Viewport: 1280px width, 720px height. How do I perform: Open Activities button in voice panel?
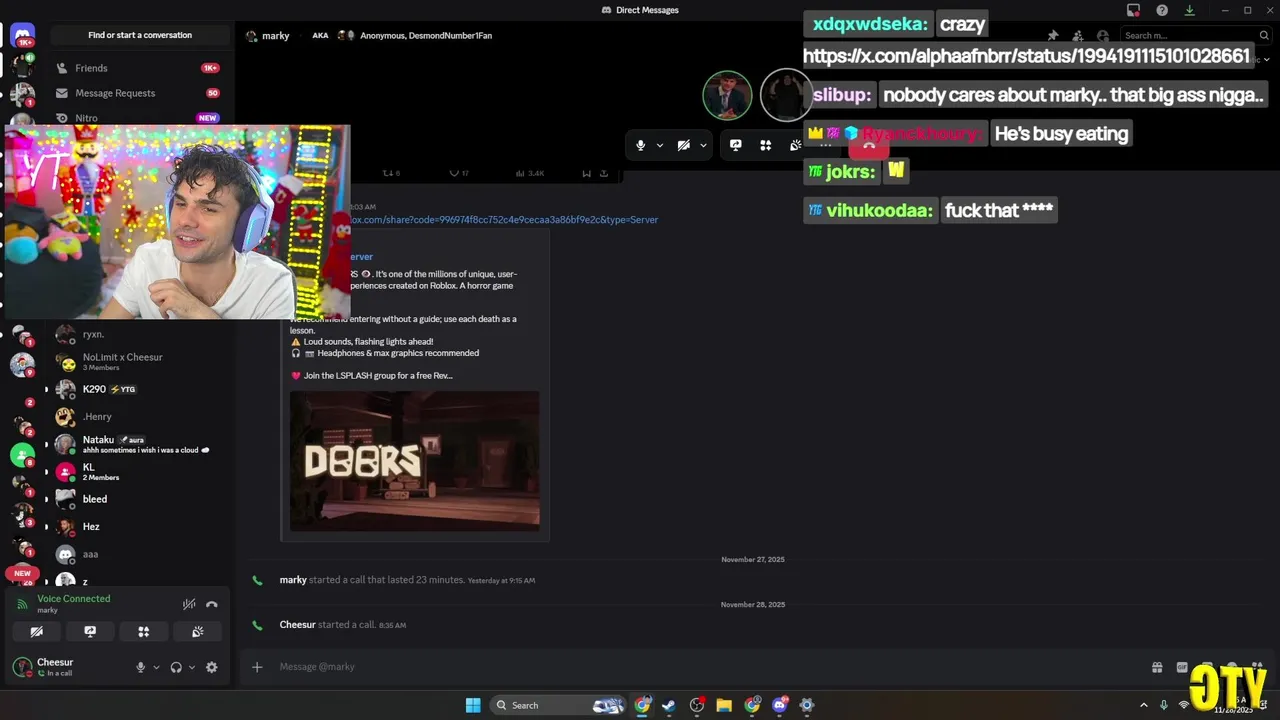[x=144, y=632]
